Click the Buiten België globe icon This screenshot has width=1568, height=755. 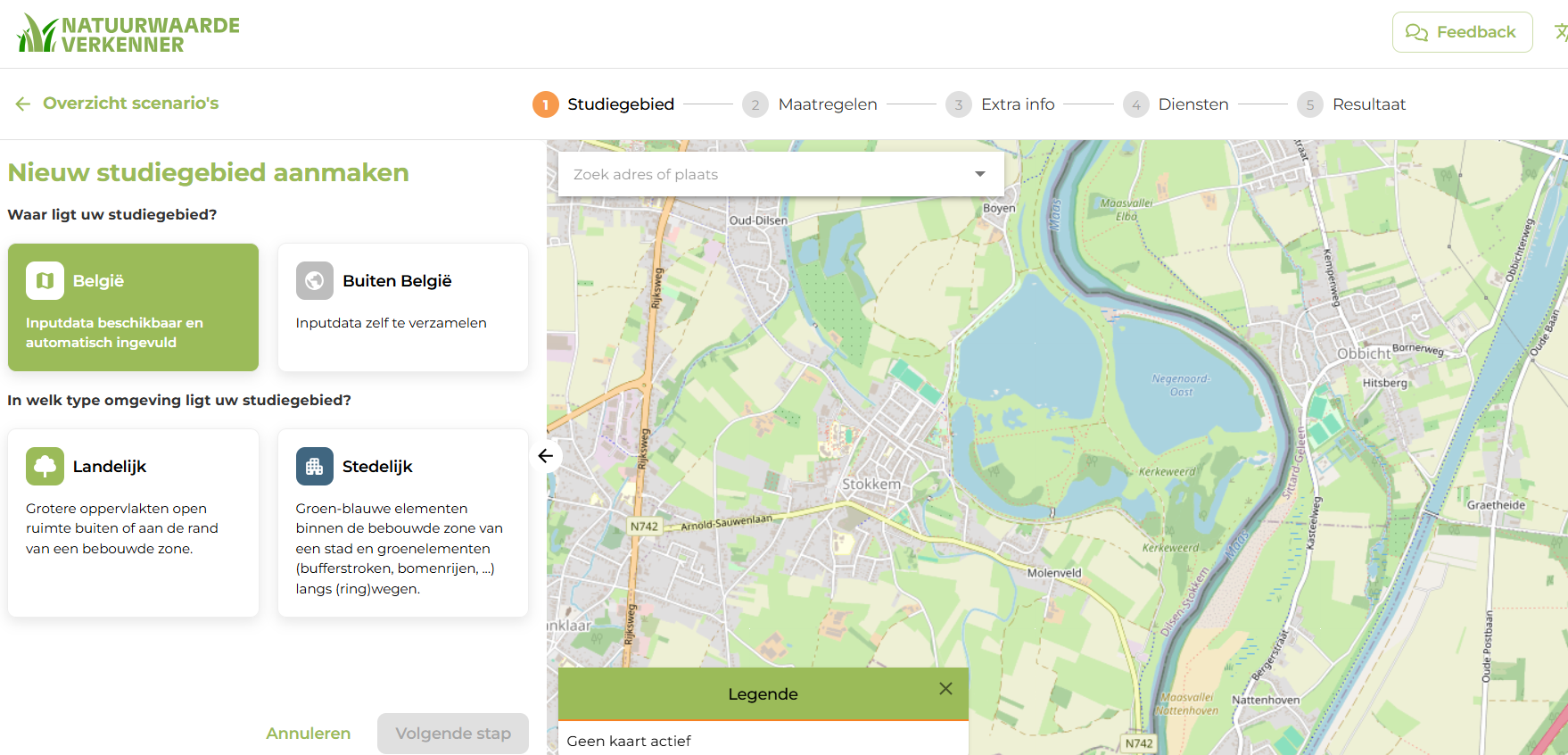[315, 281]
